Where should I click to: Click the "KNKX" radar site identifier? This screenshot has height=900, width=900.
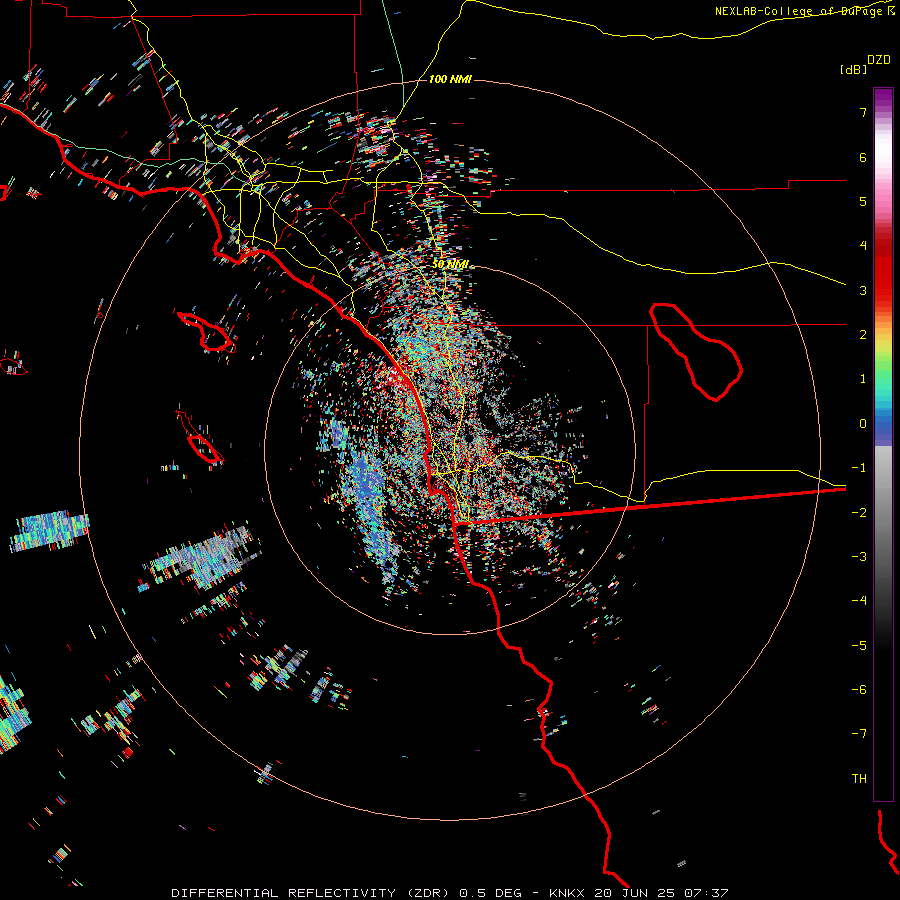click(x=567, y=893)
